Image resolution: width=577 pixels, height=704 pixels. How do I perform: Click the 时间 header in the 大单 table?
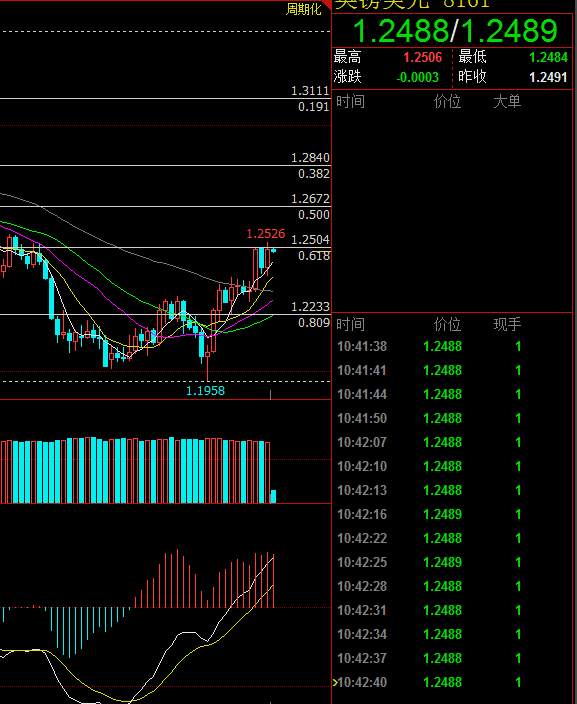tap(350, 101)
